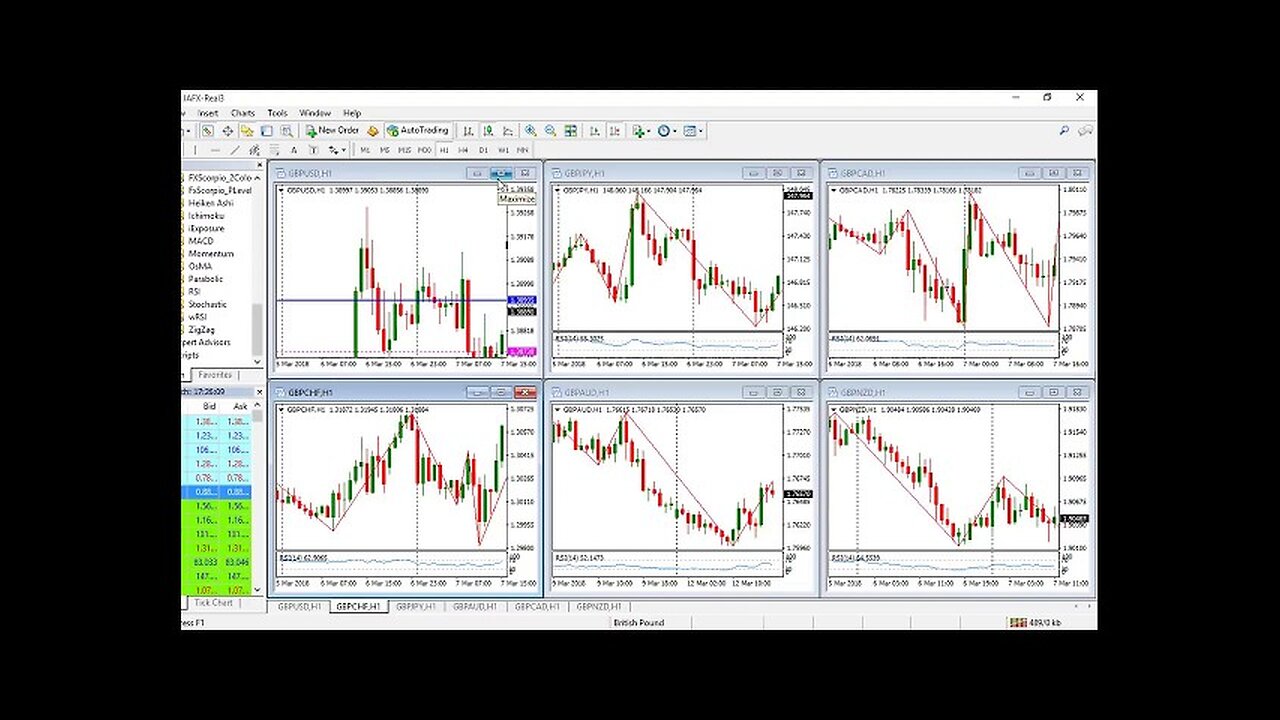Click the GBPUSD chart dropdown triangle
The image size is (1280, 720).
pyautogui.click(x=283, y=189)
